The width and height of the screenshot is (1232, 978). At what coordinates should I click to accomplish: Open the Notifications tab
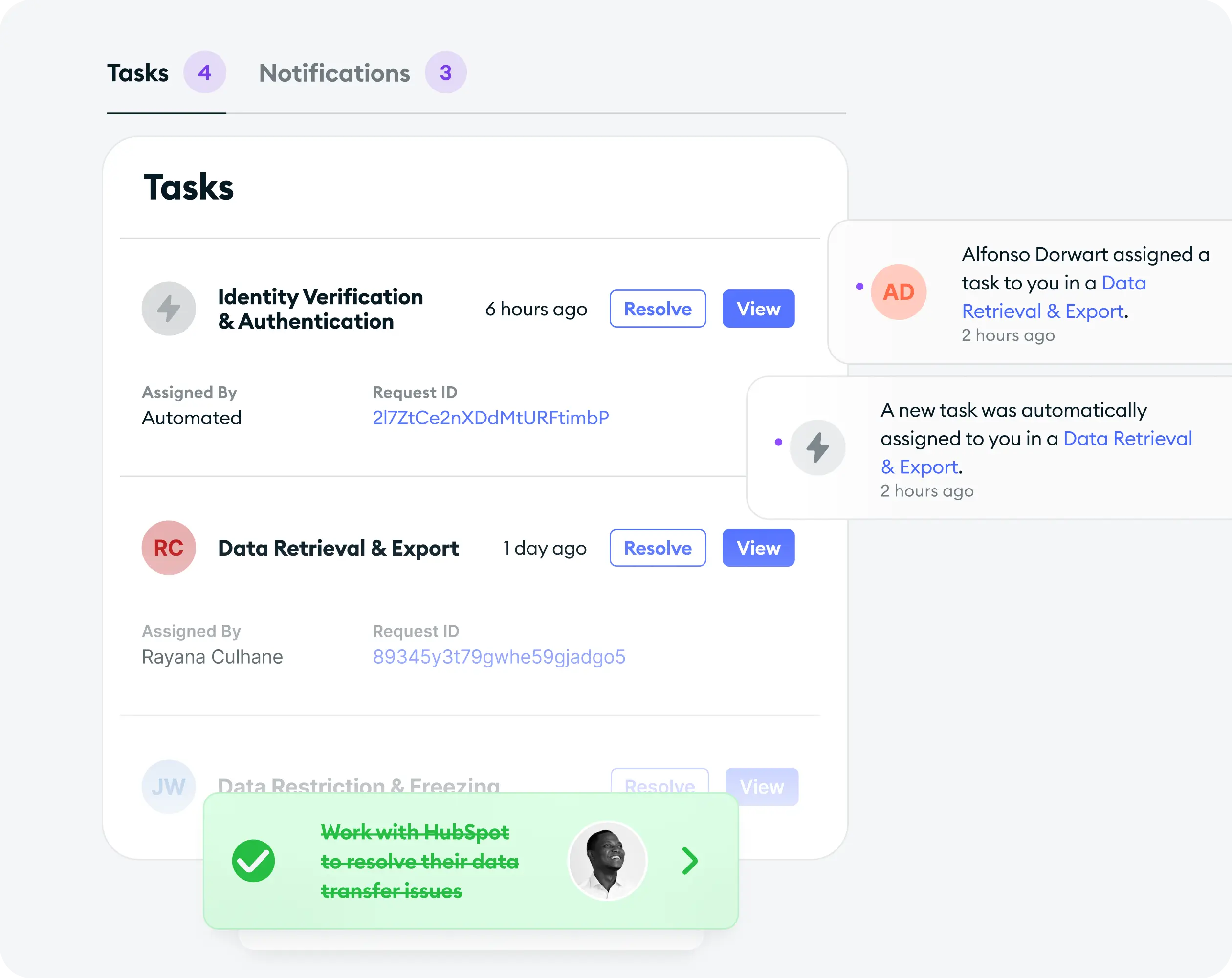334,73
